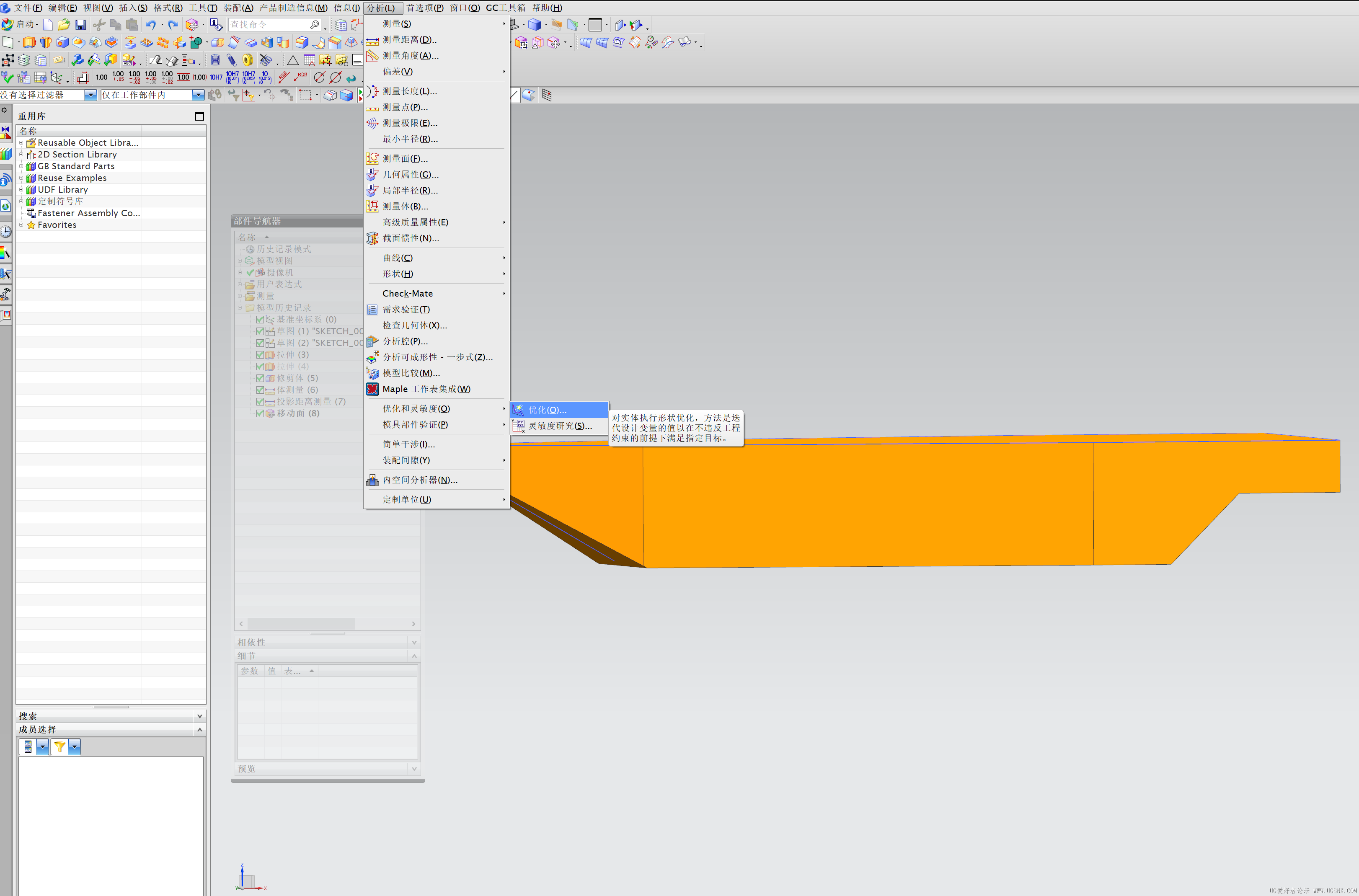Undo the last action
Viewport: 1359px width, 896px height.
[150, 25]
